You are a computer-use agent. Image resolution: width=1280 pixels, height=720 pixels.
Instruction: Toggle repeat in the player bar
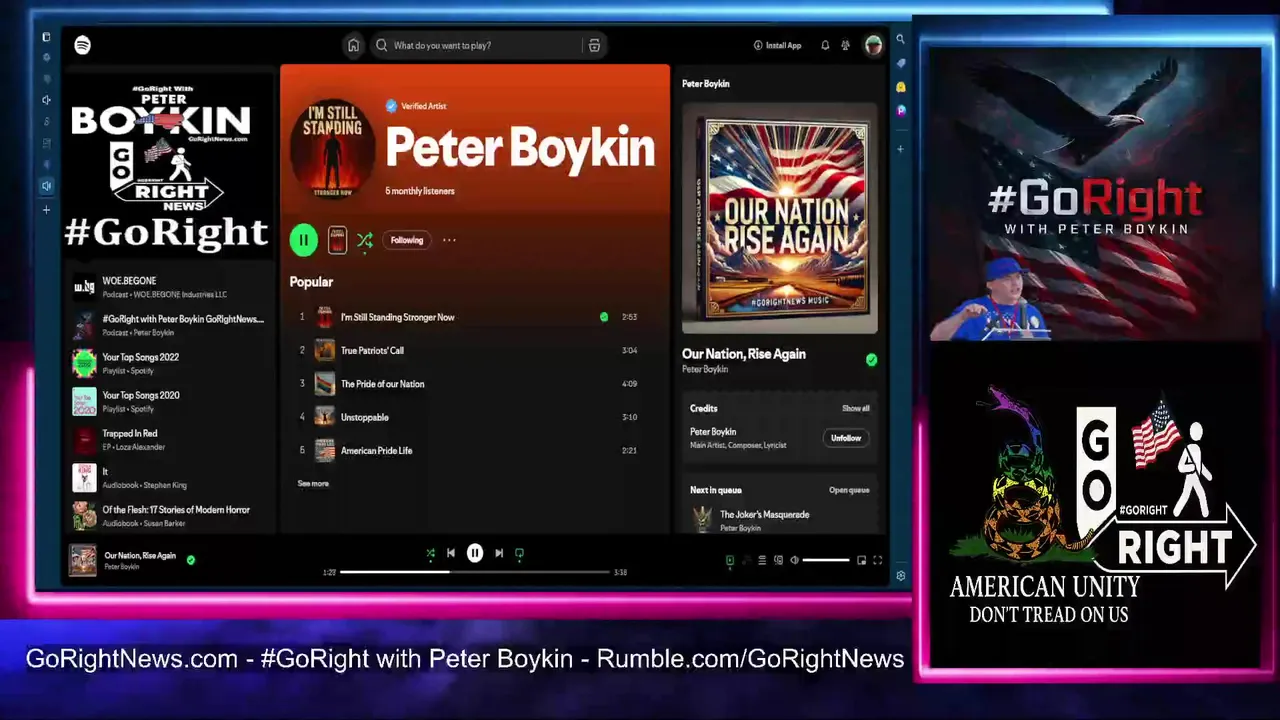tap(519, 553)
